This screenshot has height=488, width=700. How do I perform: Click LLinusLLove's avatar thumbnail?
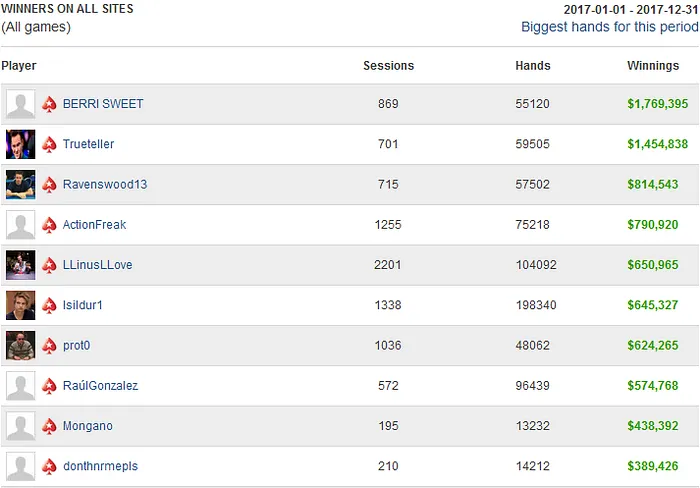pyautogui.click(x=20, y=265)
